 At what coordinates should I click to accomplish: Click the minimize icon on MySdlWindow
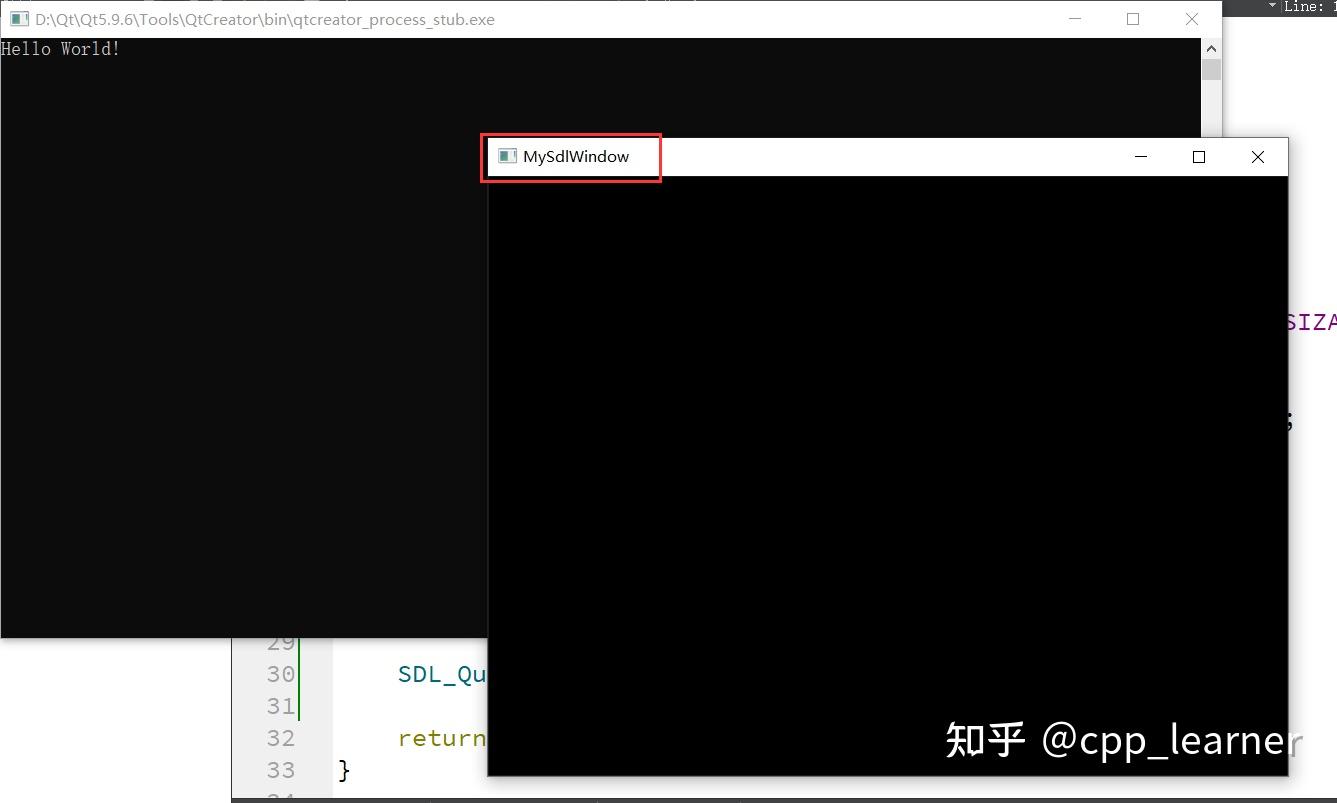tap(1140, 156)
